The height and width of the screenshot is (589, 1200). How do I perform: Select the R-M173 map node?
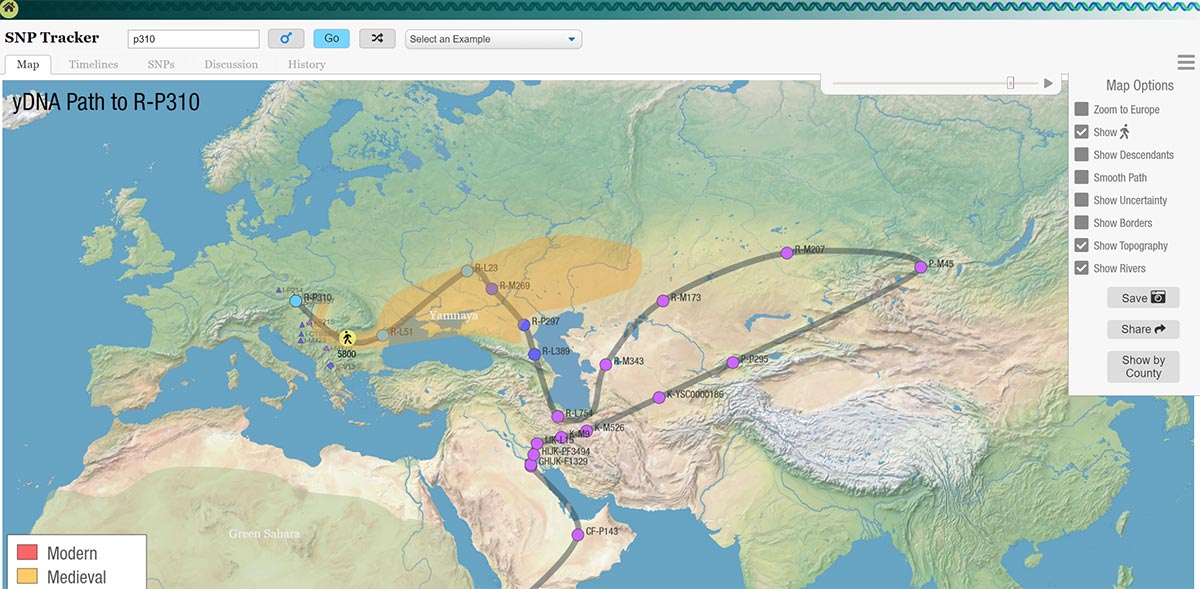[662, 301]
